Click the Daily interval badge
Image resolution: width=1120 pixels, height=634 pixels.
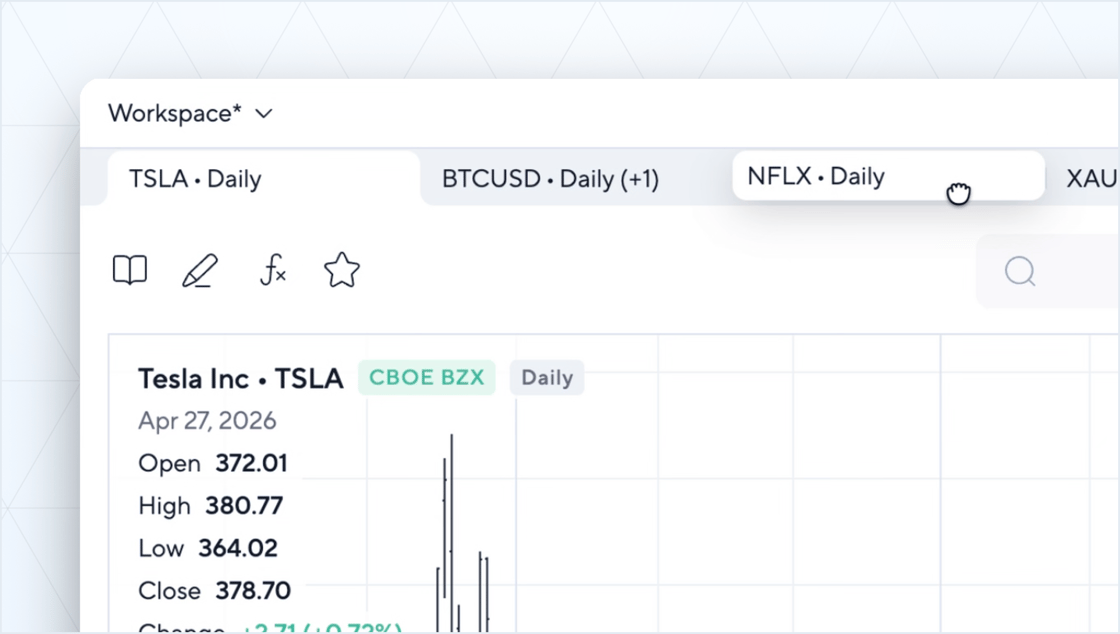tap(547, 377)
